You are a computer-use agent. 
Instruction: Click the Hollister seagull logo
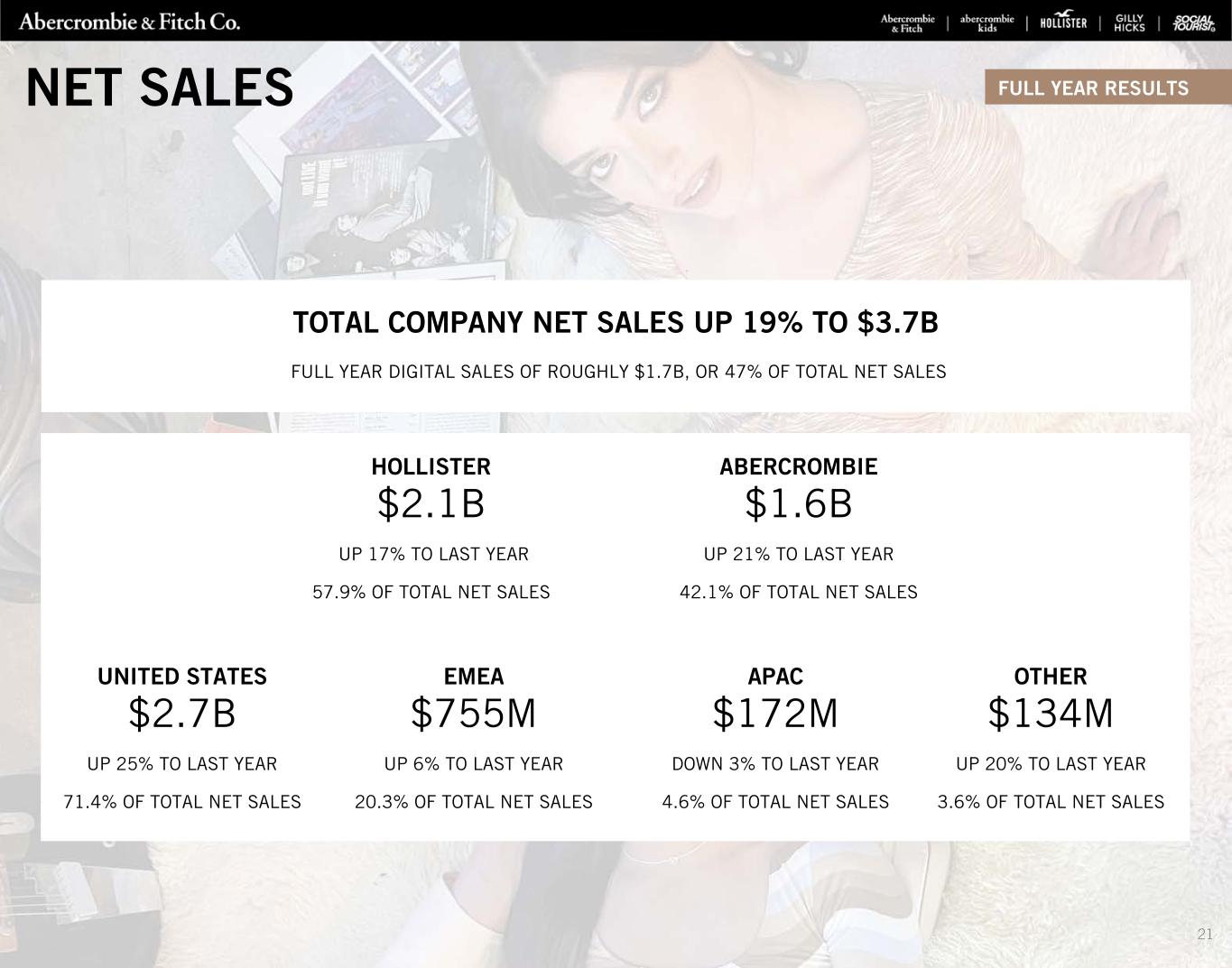tap(1063, 23)
